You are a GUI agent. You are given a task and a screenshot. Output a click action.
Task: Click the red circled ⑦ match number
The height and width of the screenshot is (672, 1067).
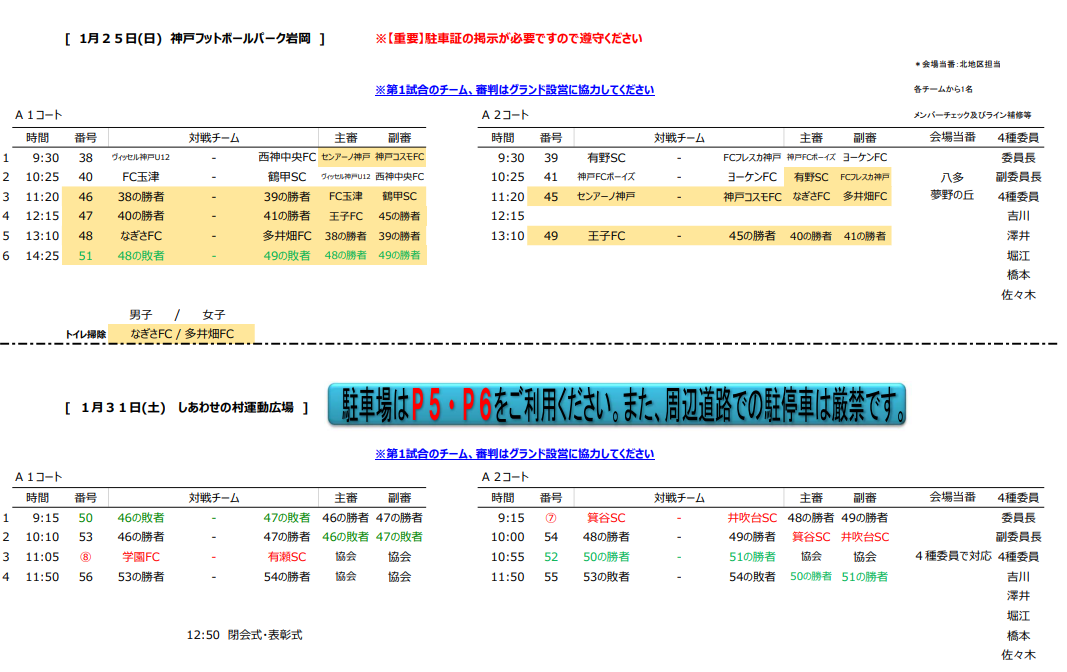pos(550,518)
